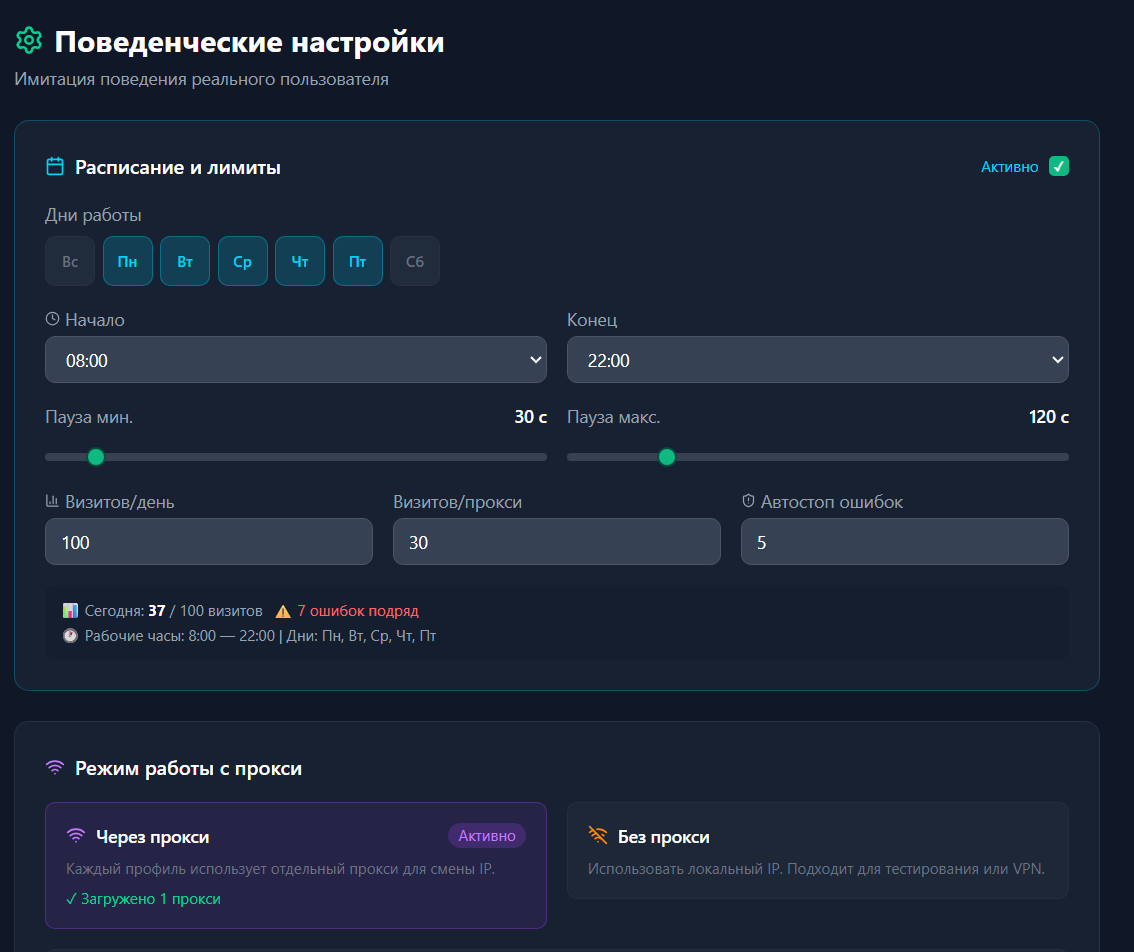Disable the Вт day toggle
This screenshot has width=1134, height=952.
pyautogui.click(x=185, y=261)
